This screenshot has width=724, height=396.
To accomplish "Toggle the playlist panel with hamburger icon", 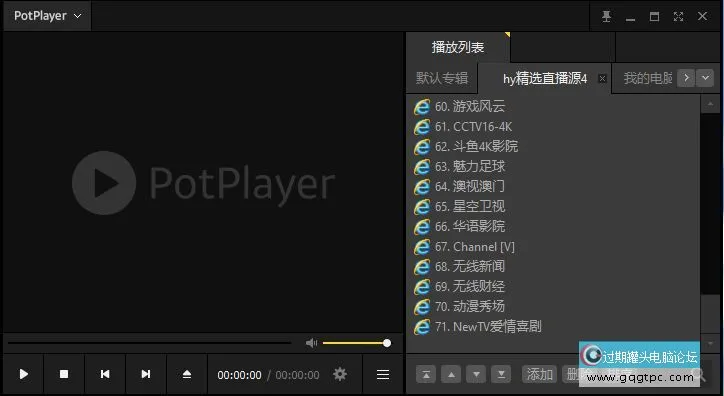I will click(x=383, y=374).
